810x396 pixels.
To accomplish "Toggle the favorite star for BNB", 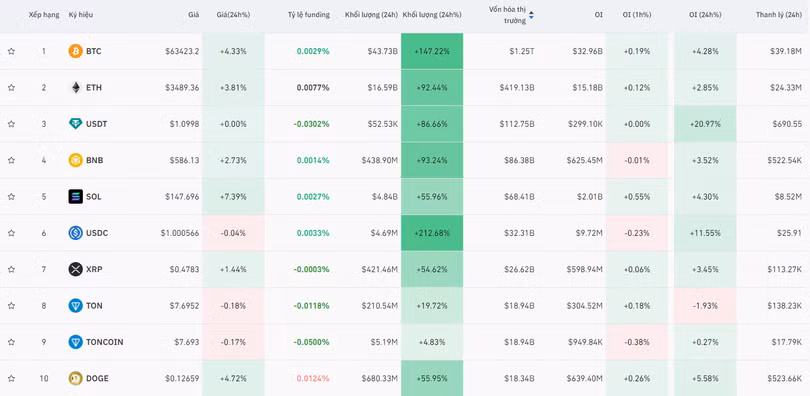I will pos(11,160).
